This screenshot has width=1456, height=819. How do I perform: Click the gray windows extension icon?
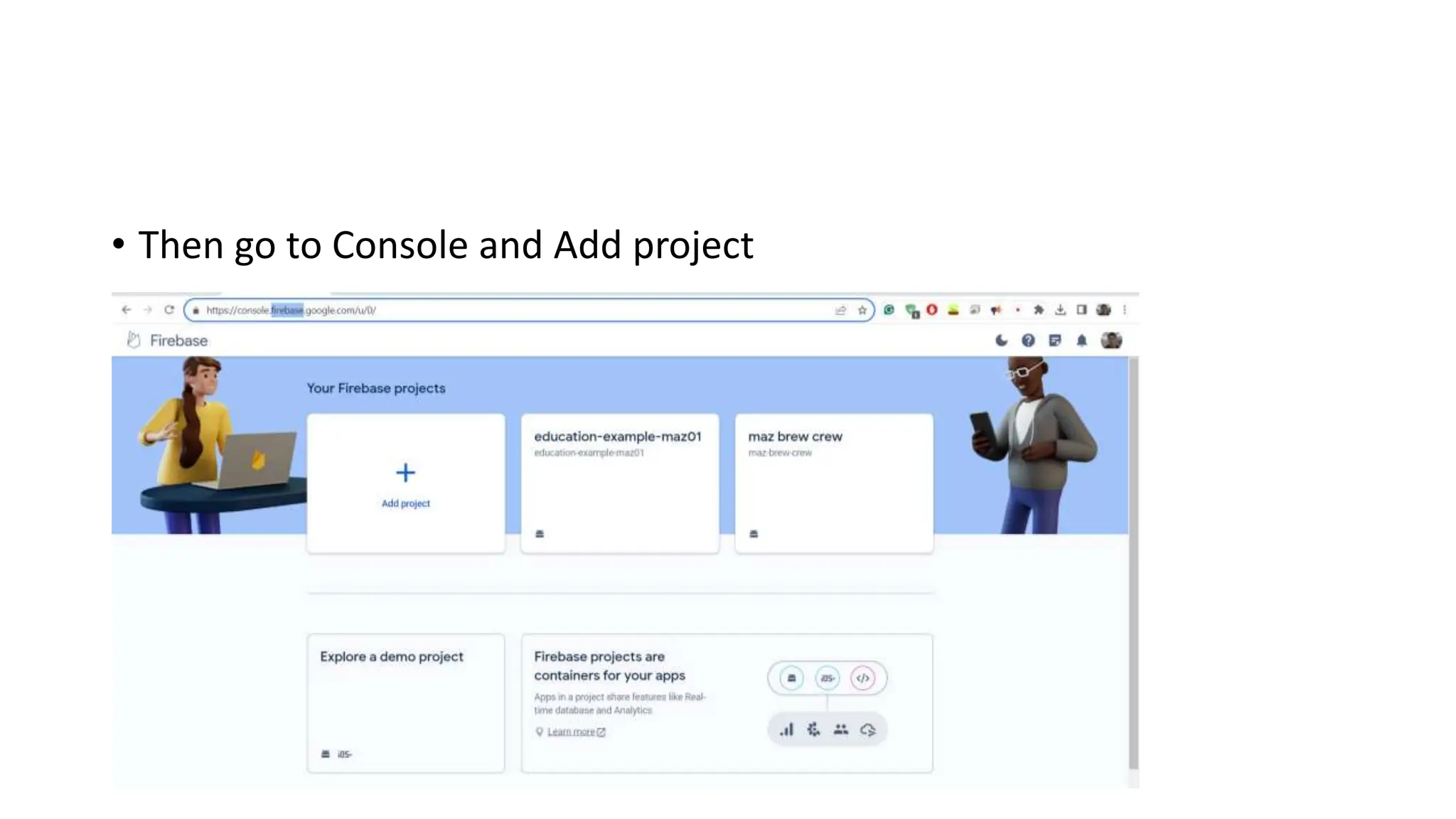coord(975,310)
